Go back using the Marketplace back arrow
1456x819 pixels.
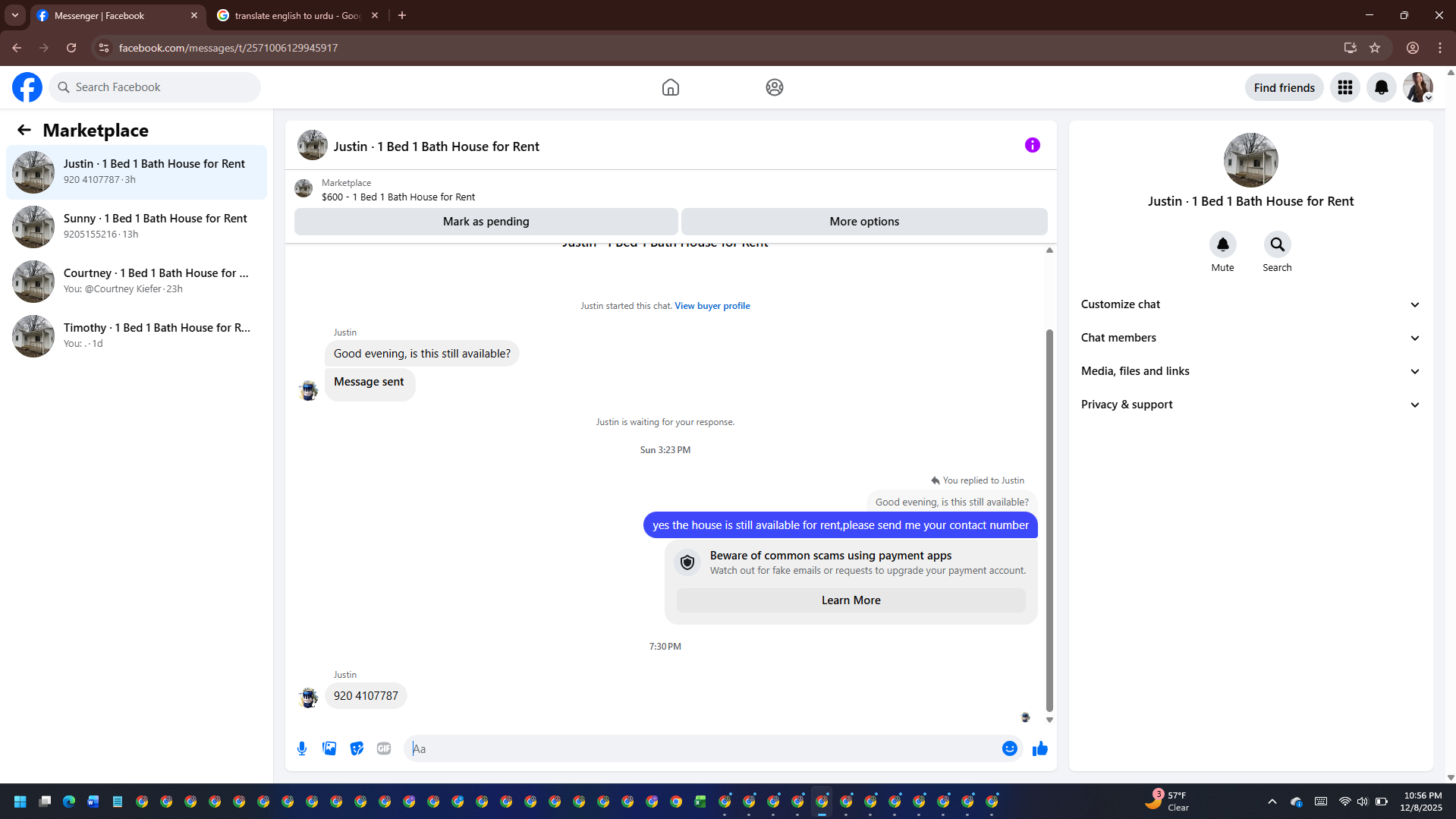[x=24, y=130]
